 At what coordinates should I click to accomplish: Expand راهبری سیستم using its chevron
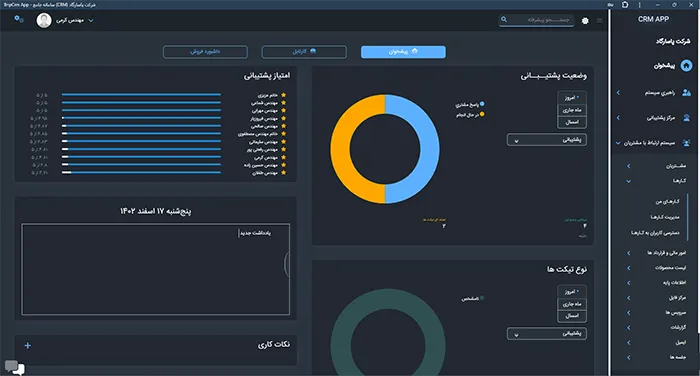coord(618,93)
